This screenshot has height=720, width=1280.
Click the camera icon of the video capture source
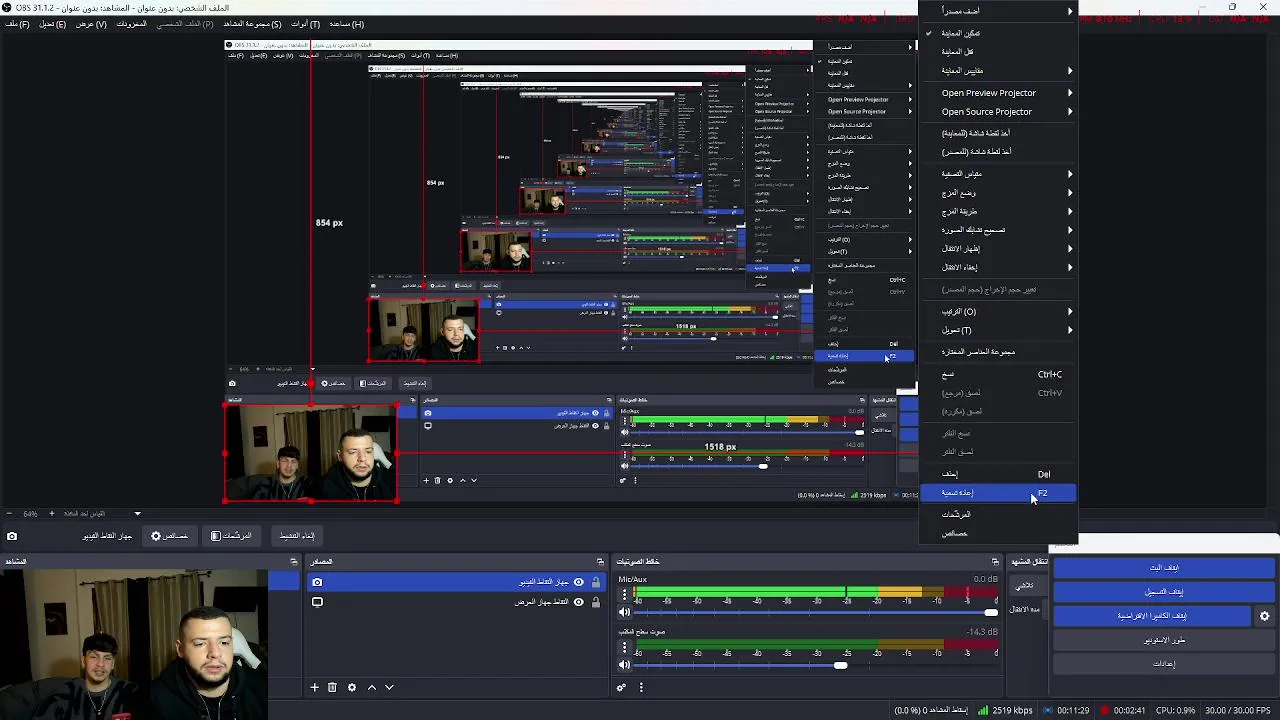pos(317,582)
